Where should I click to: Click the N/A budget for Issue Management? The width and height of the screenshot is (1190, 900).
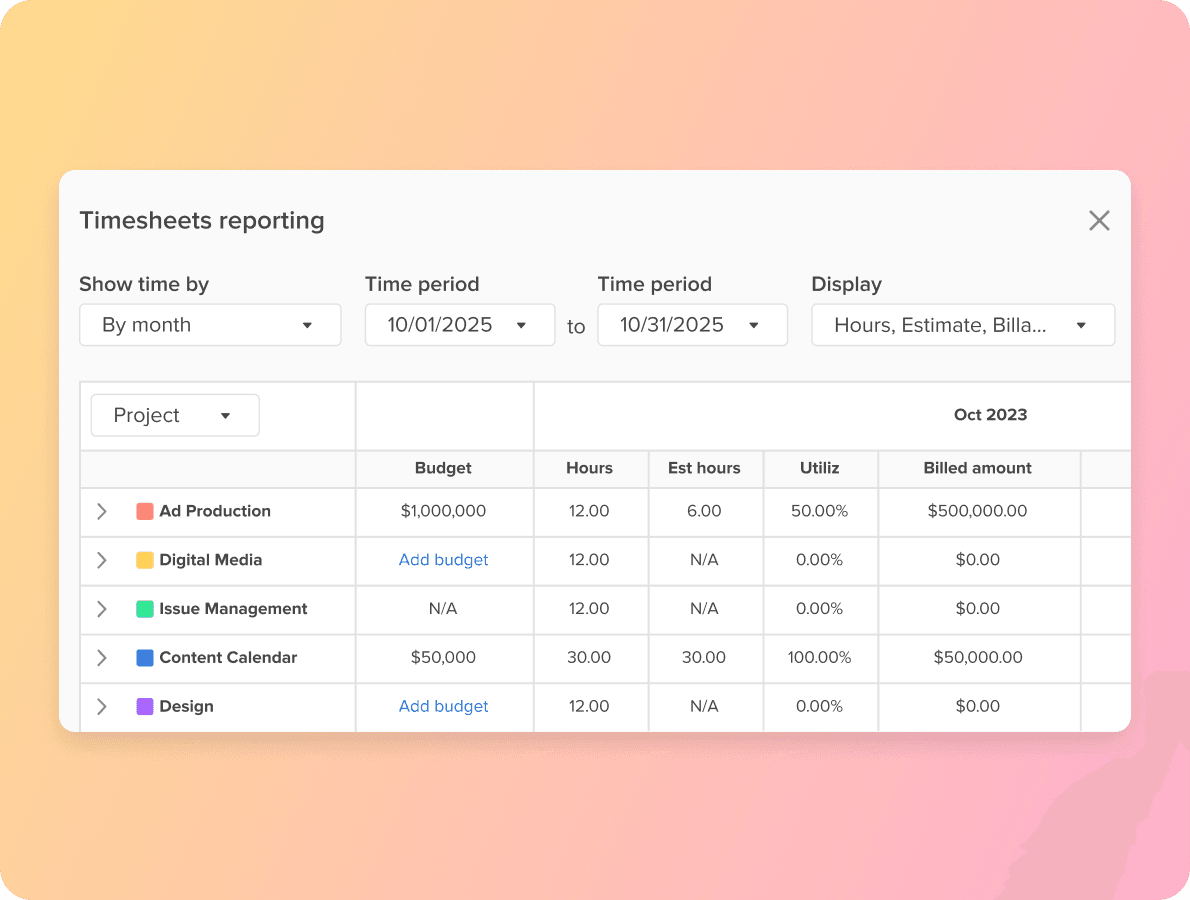pos(443,609)
